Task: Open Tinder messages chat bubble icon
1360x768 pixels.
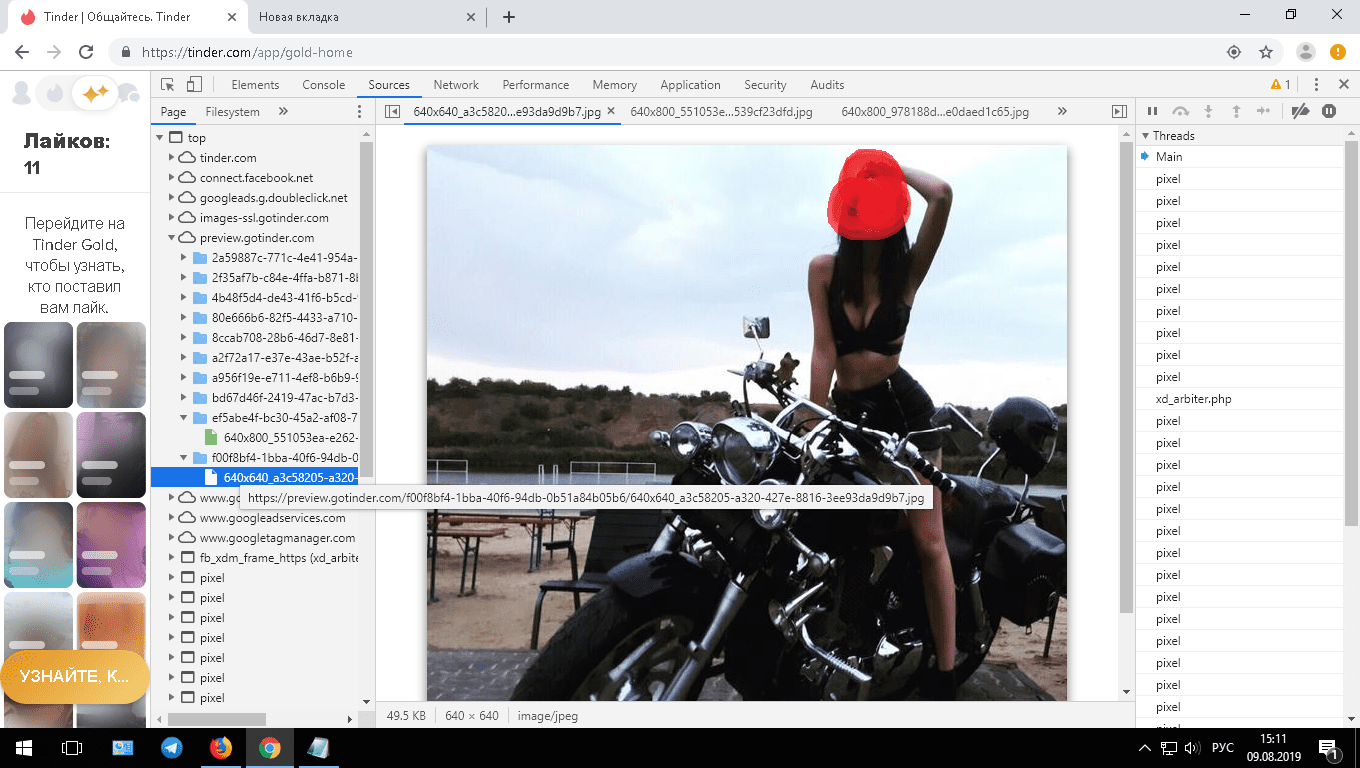Action: (128, 94)
